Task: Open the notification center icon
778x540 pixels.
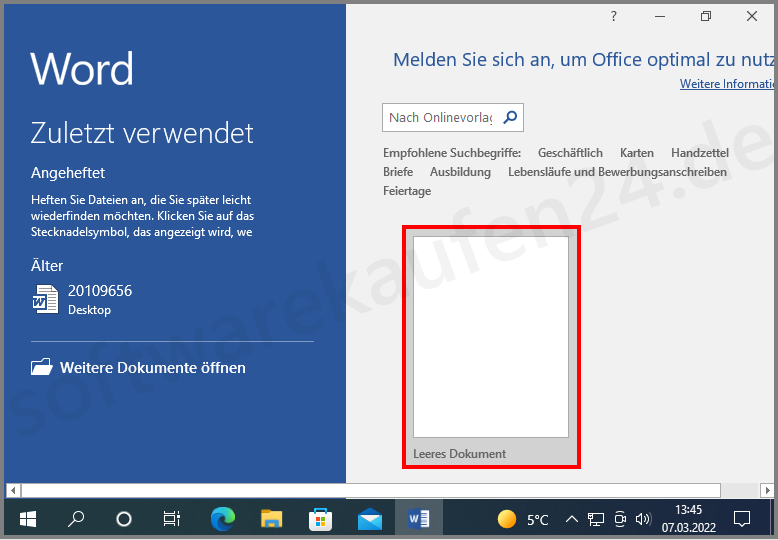Action: 742,519
